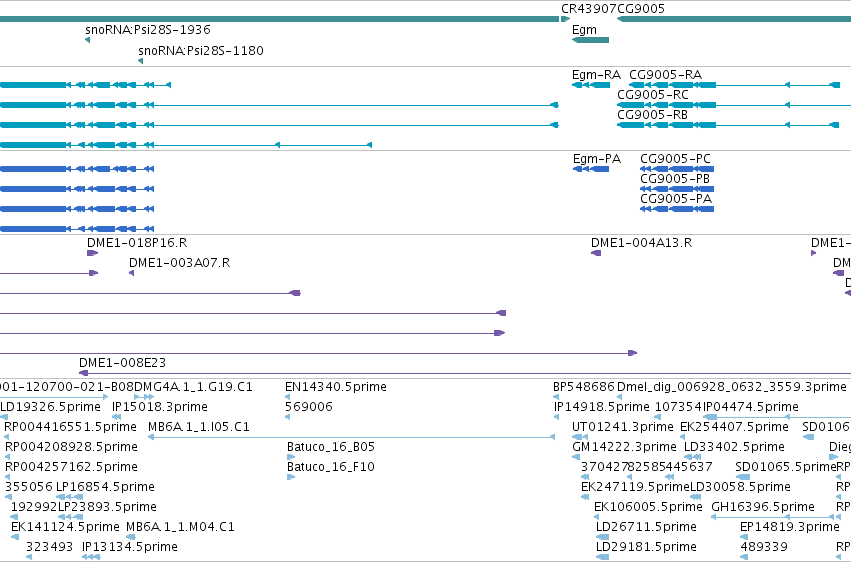
Task: Click the 355056 EST label
Action: (x=29, y=488)
